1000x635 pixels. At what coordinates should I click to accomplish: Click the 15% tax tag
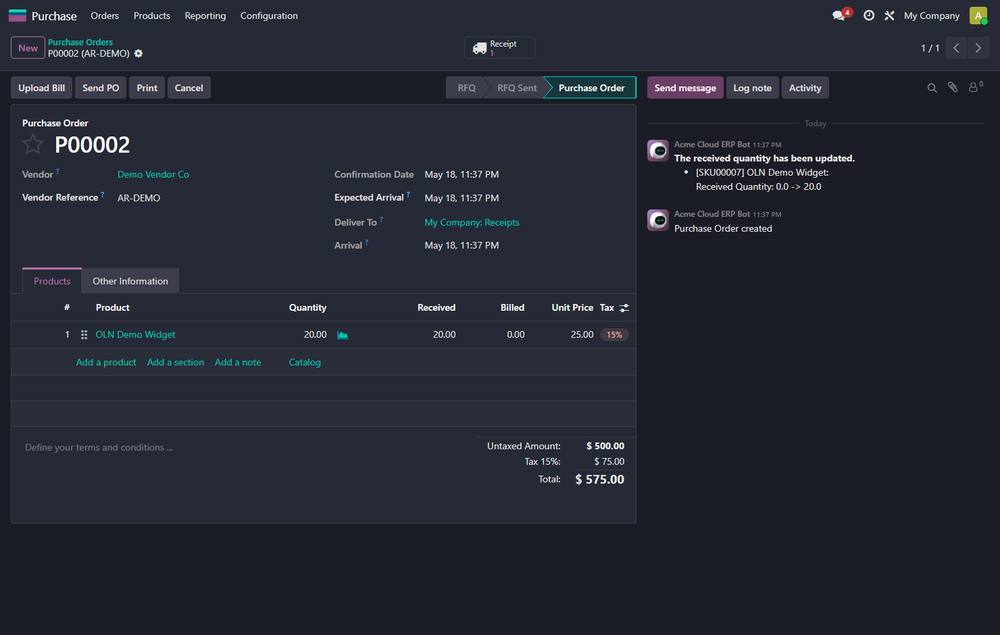[614, 335]
